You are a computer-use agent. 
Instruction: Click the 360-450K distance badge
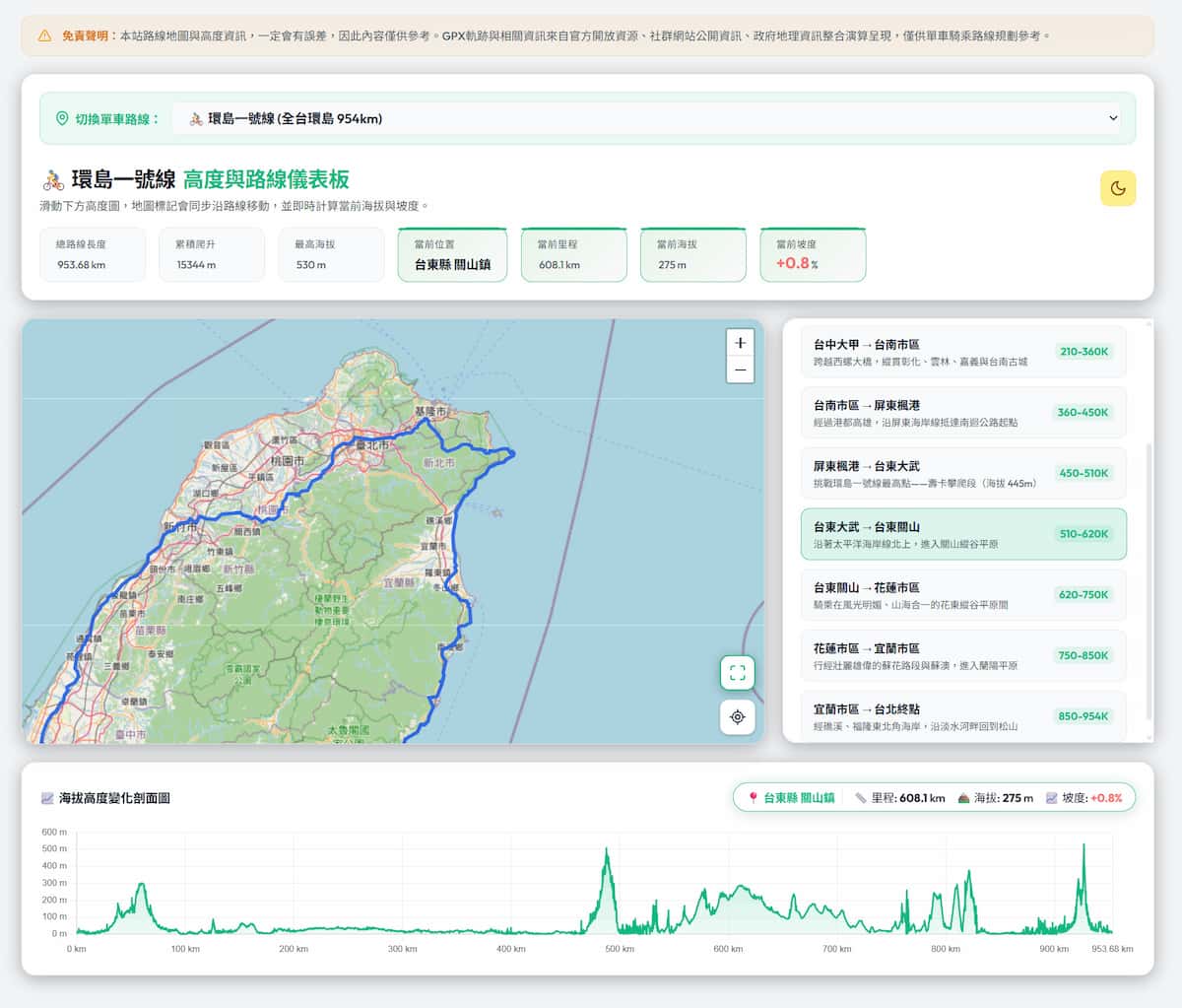[1083, 413]
